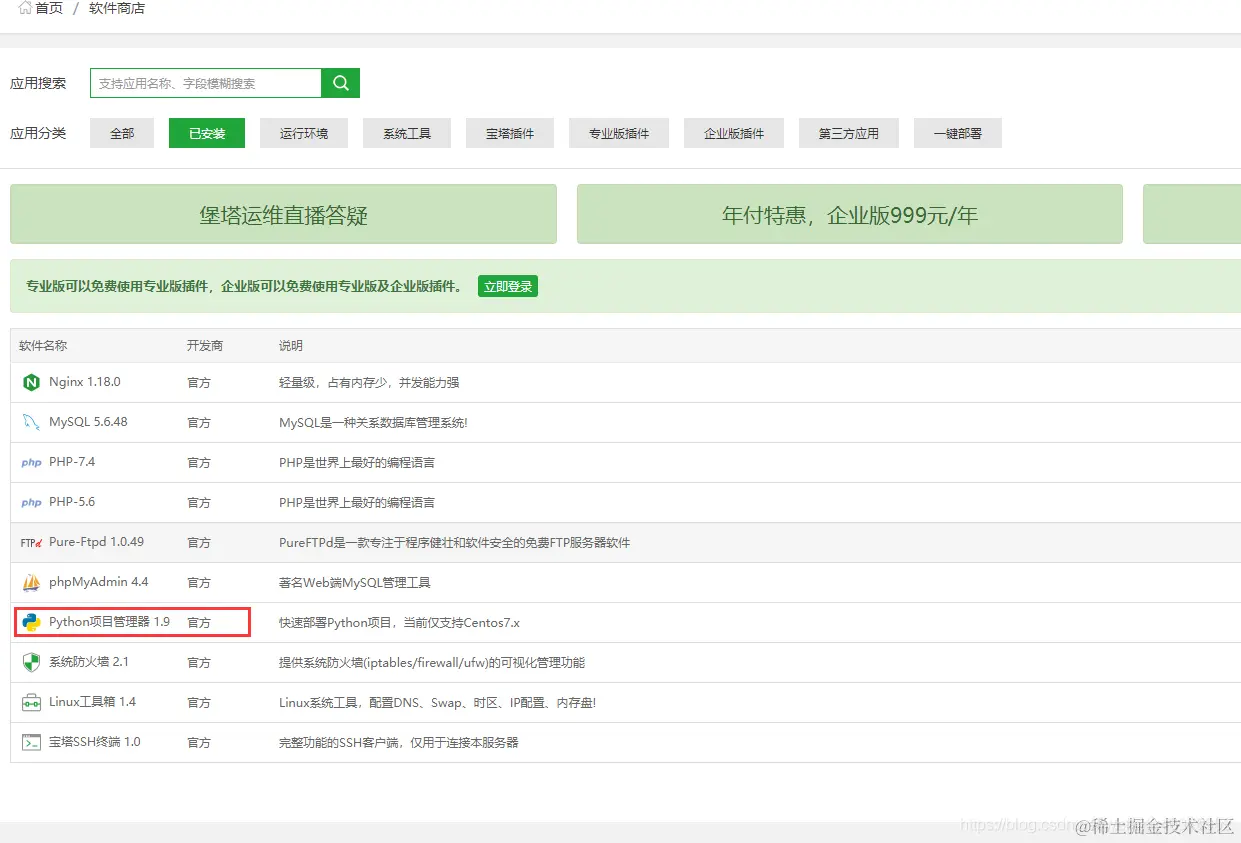Click the phpMyAdmin sailboat icon
Viewport: 1241px width, 843px height.
click(x=31, y=581)
